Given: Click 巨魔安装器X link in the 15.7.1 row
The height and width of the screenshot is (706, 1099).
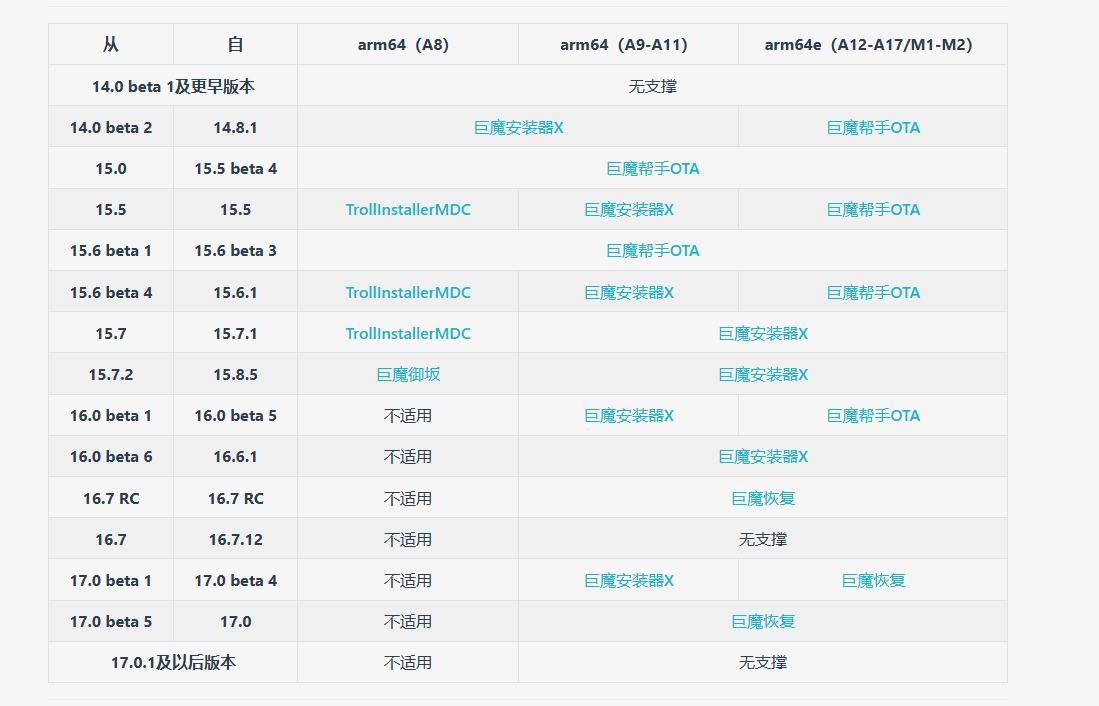Looking at the screenshot, I should [x=763, y=334].
